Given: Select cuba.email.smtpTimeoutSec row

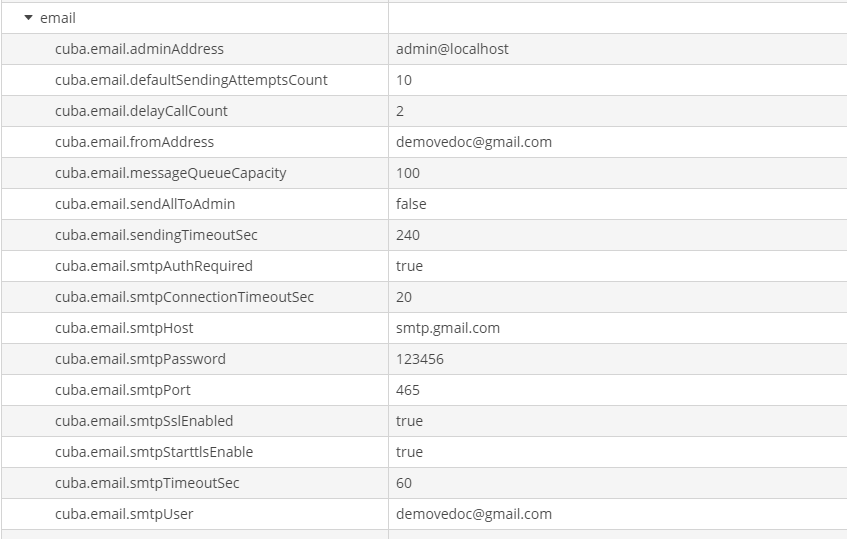Looking at the screenshot, I should [147, 483].
